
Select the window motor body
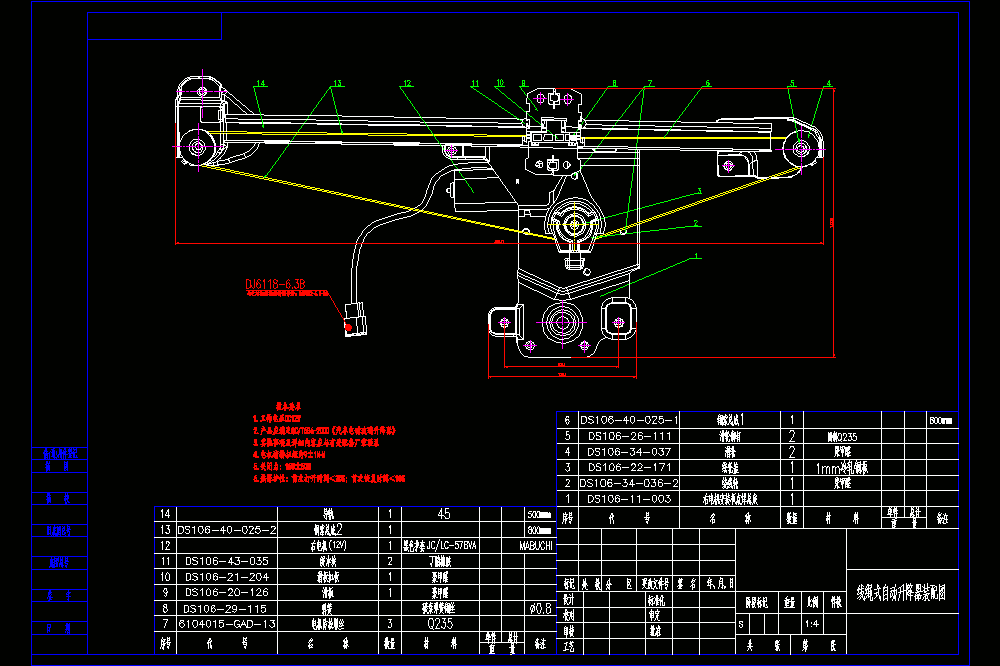pos(471,190)
